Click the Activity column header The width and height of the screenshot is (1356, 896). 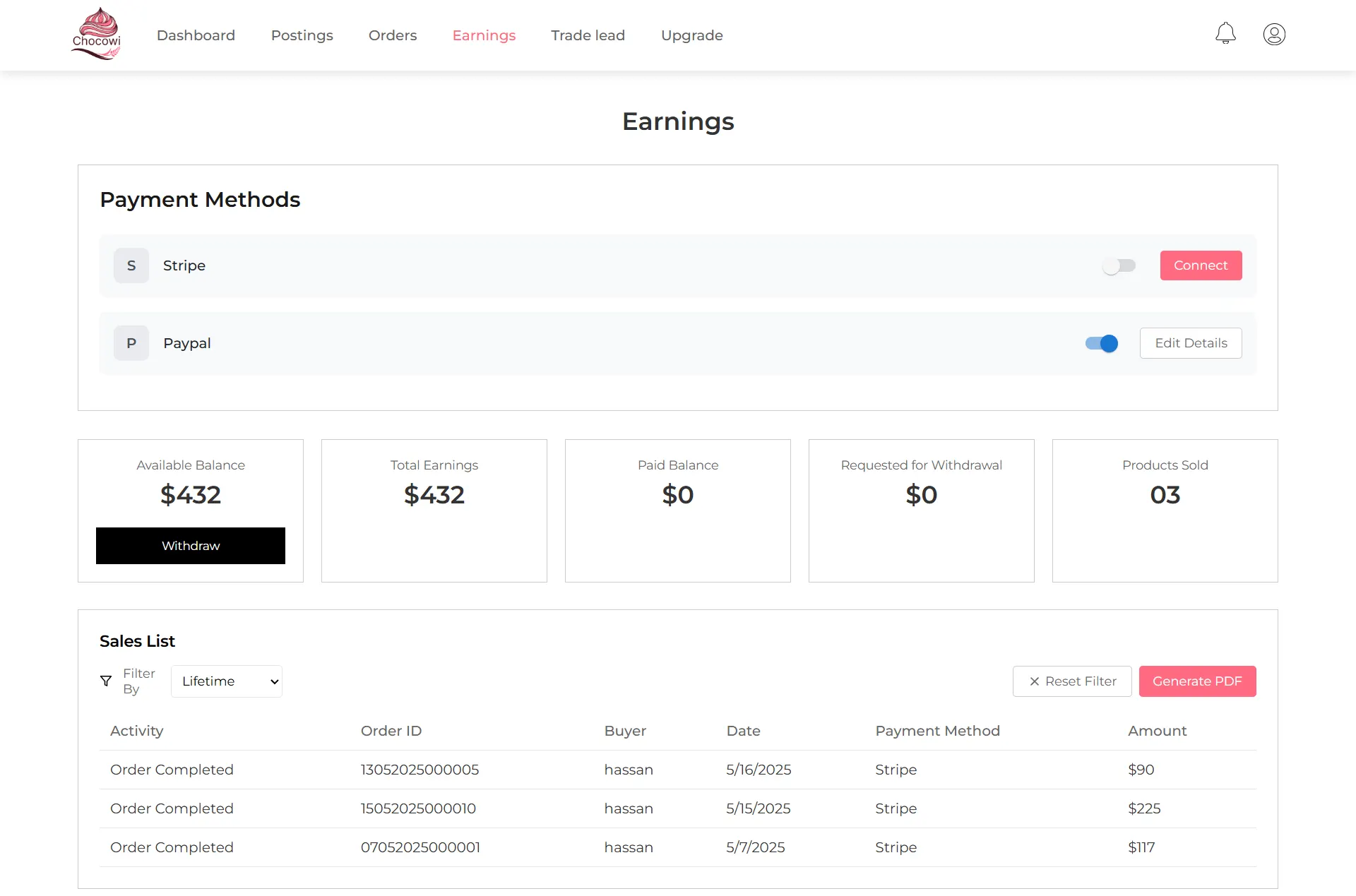click(137, 731)
